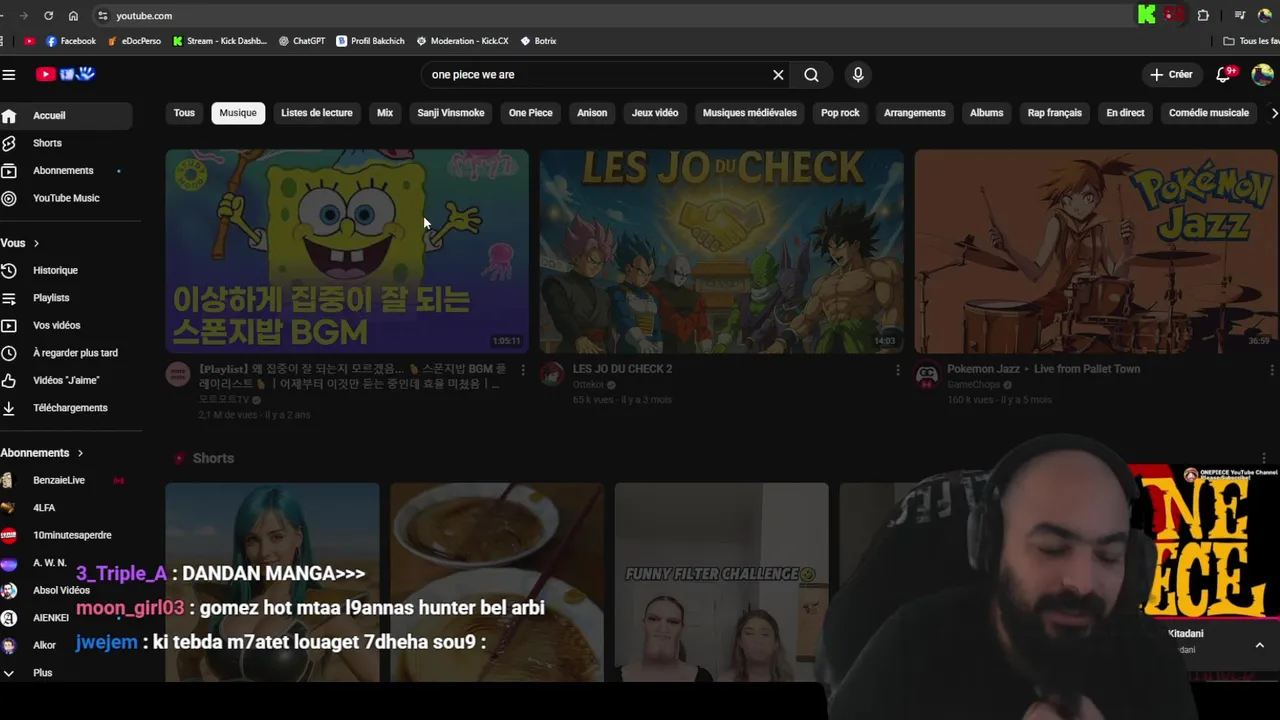The image size is (1280, 720).
Task: Show more filter chips with the right arrow
Action: pos(1274,113)
